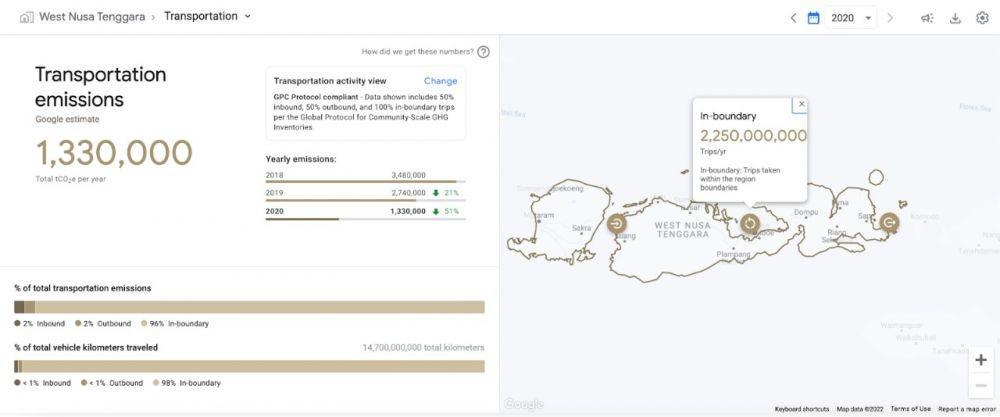Viewport: 1000px width, 417px height.
Task: Click the home building icon in breadcrumb
Action: (x=27, y=17)
